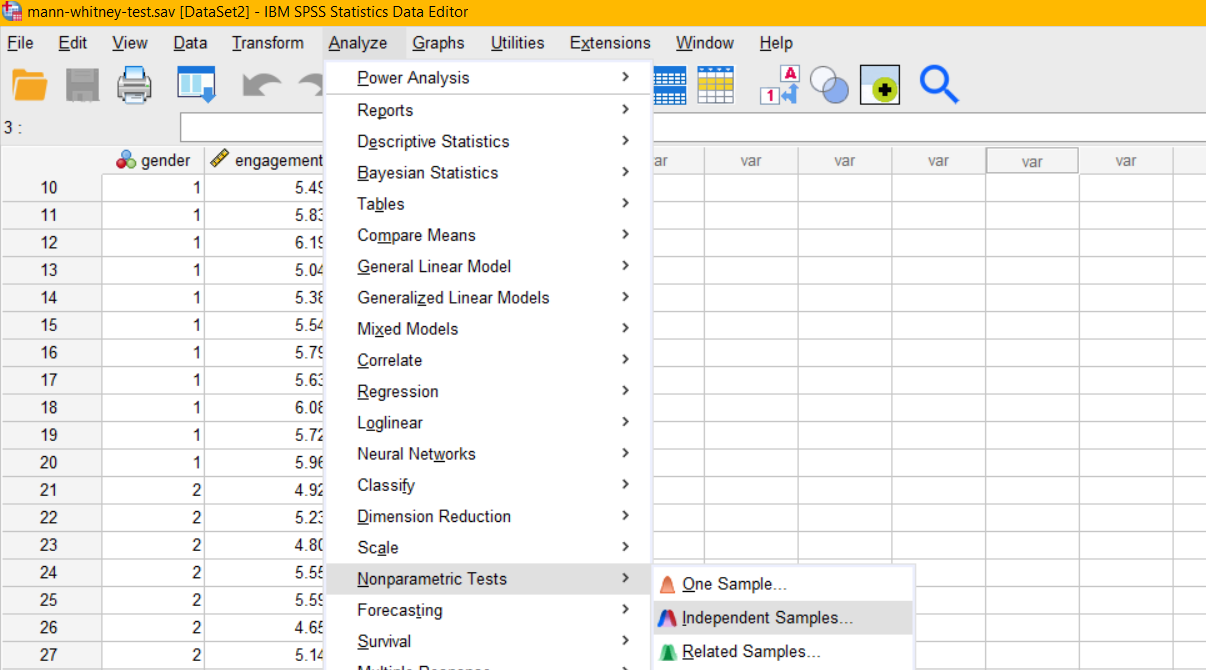
Task: Click the Undo arrow icon
Action: coord(261,86)
